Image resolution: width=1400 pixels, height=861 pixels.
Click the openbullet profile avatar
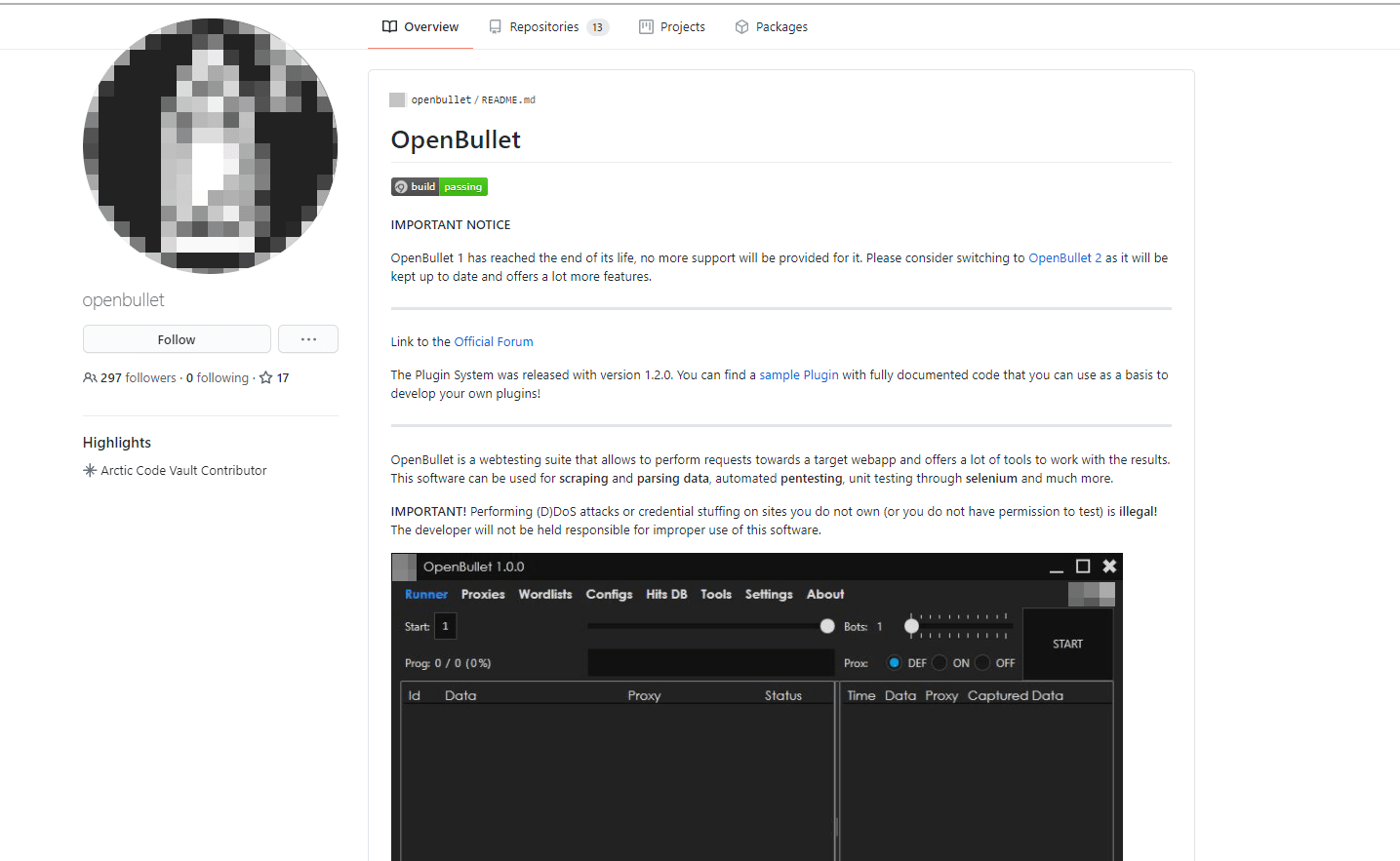click(211, 146)
